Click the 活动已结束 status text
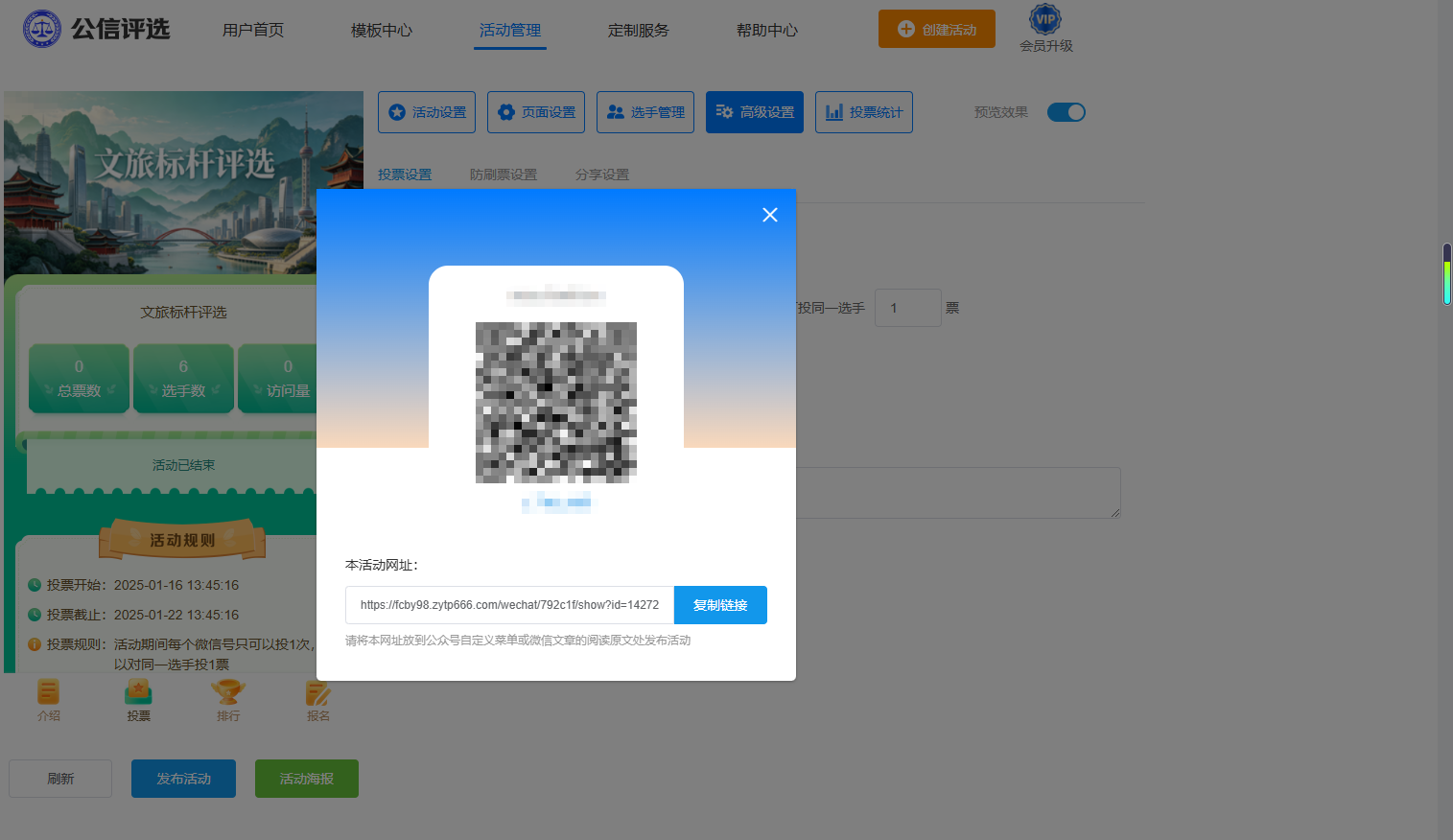Viewport: 1453px width, 840px height. [183, 465]
